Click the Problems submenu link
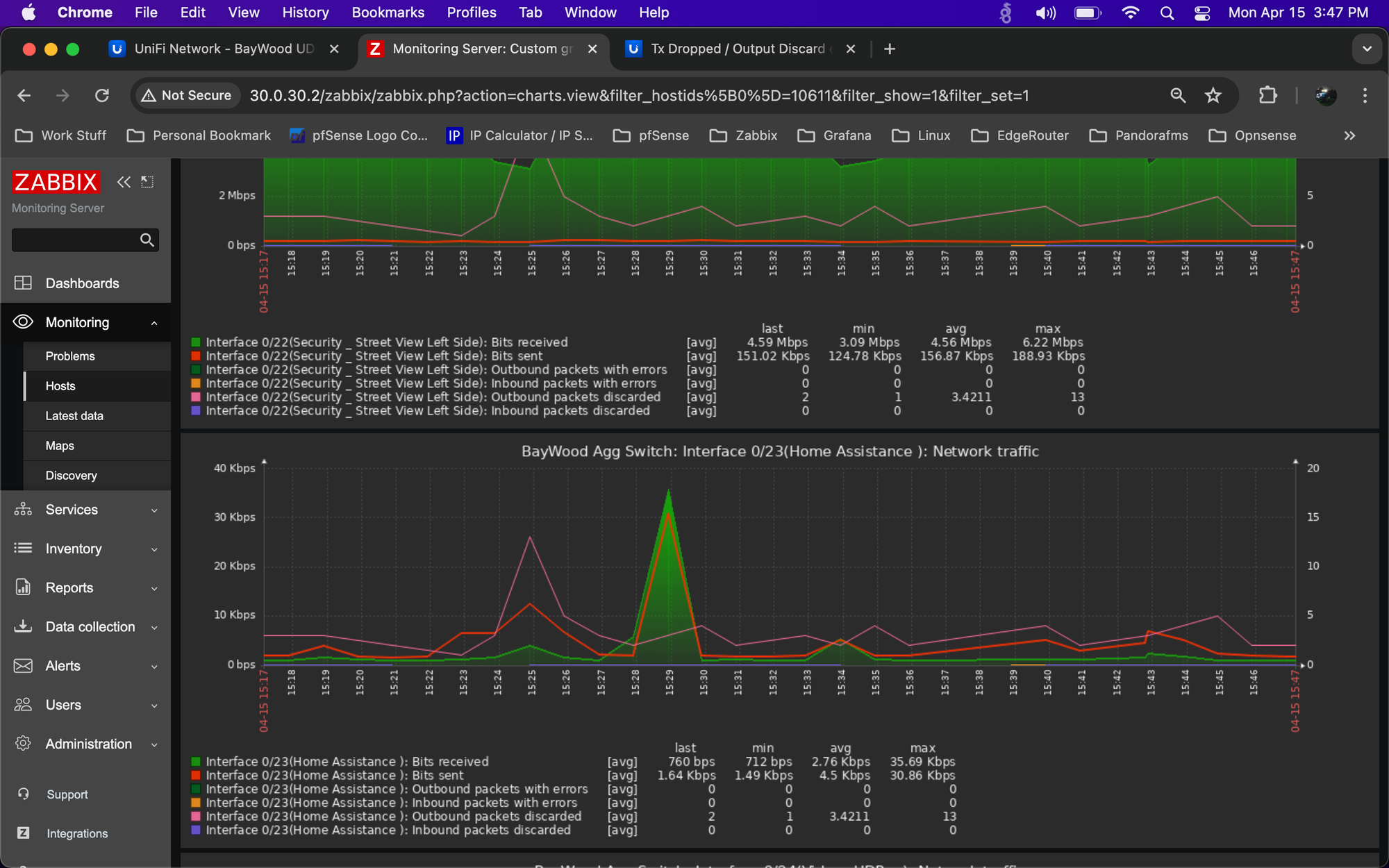Screen dimensions: 1389x868 coord(70,356)
